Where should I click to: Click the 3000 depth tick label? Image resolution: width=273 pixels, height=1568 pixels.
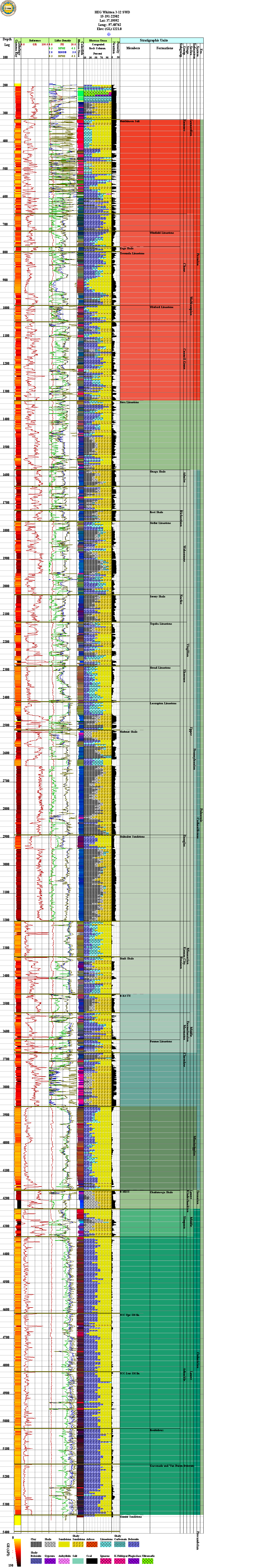click(x=6, y=864)
